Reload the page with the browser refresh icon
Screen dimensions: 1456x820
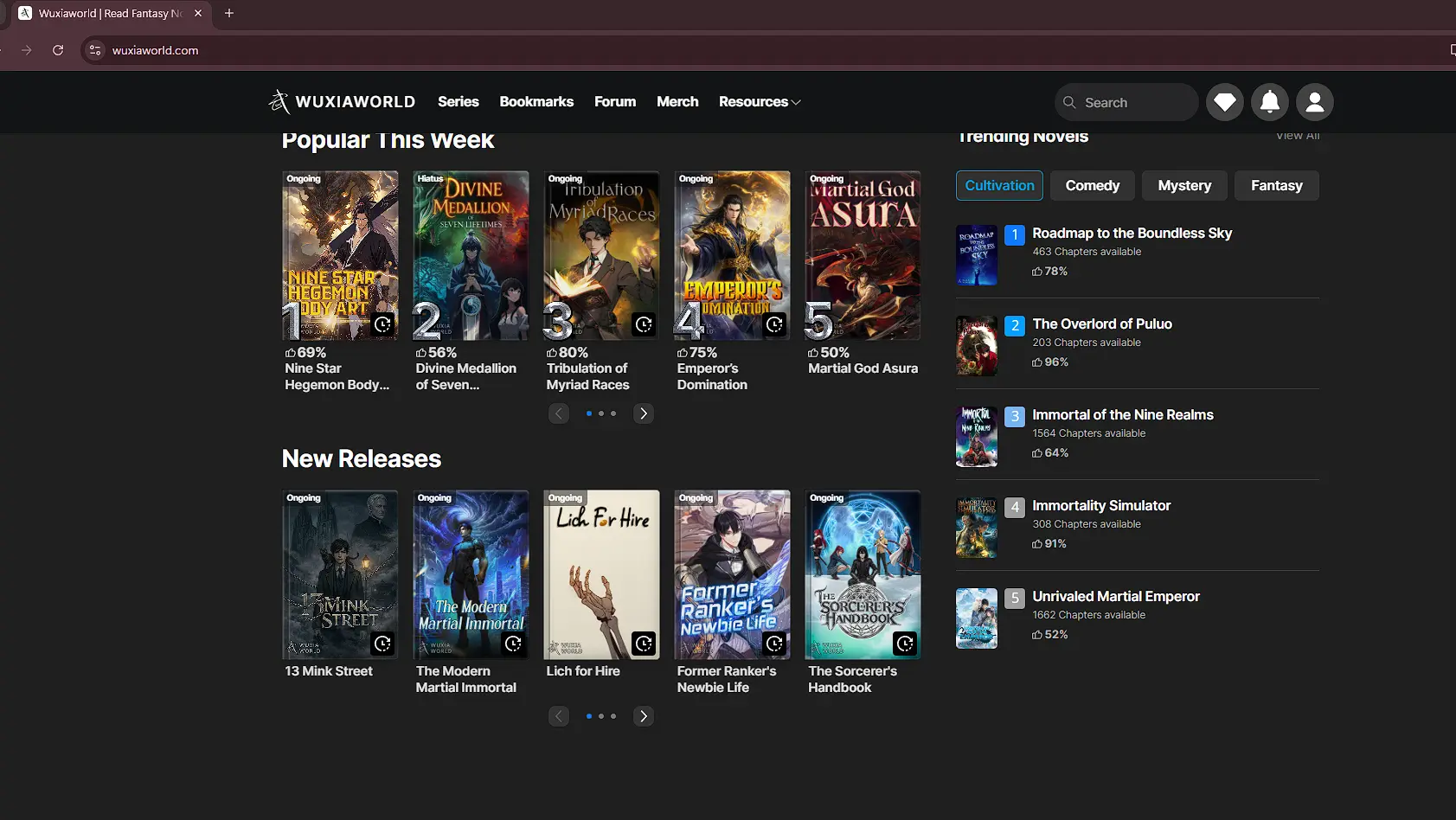(x=58, y=50)
